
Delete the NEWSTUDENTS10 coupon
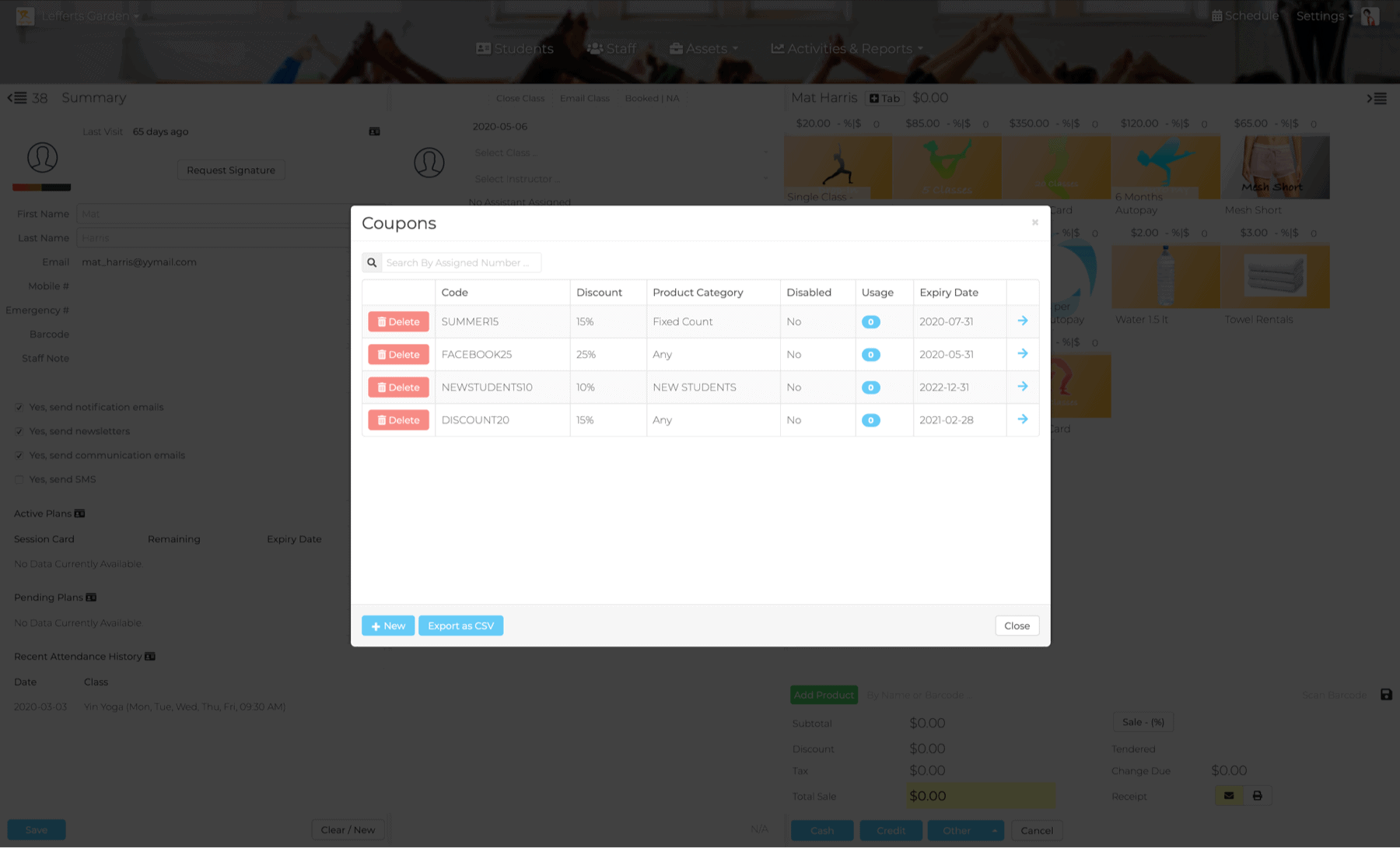click(398, 387)
